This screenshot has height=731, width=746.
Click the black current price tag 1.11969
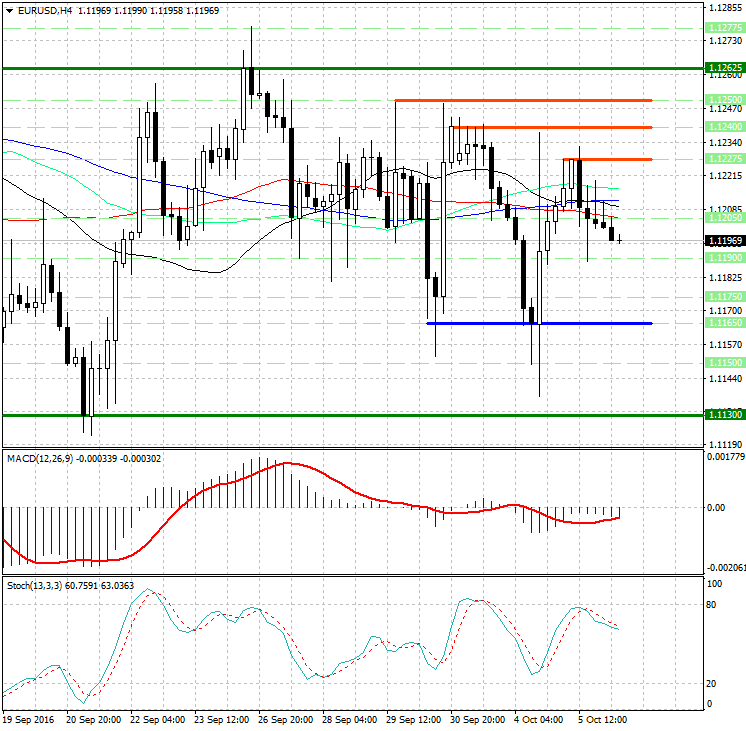[725, 241]
